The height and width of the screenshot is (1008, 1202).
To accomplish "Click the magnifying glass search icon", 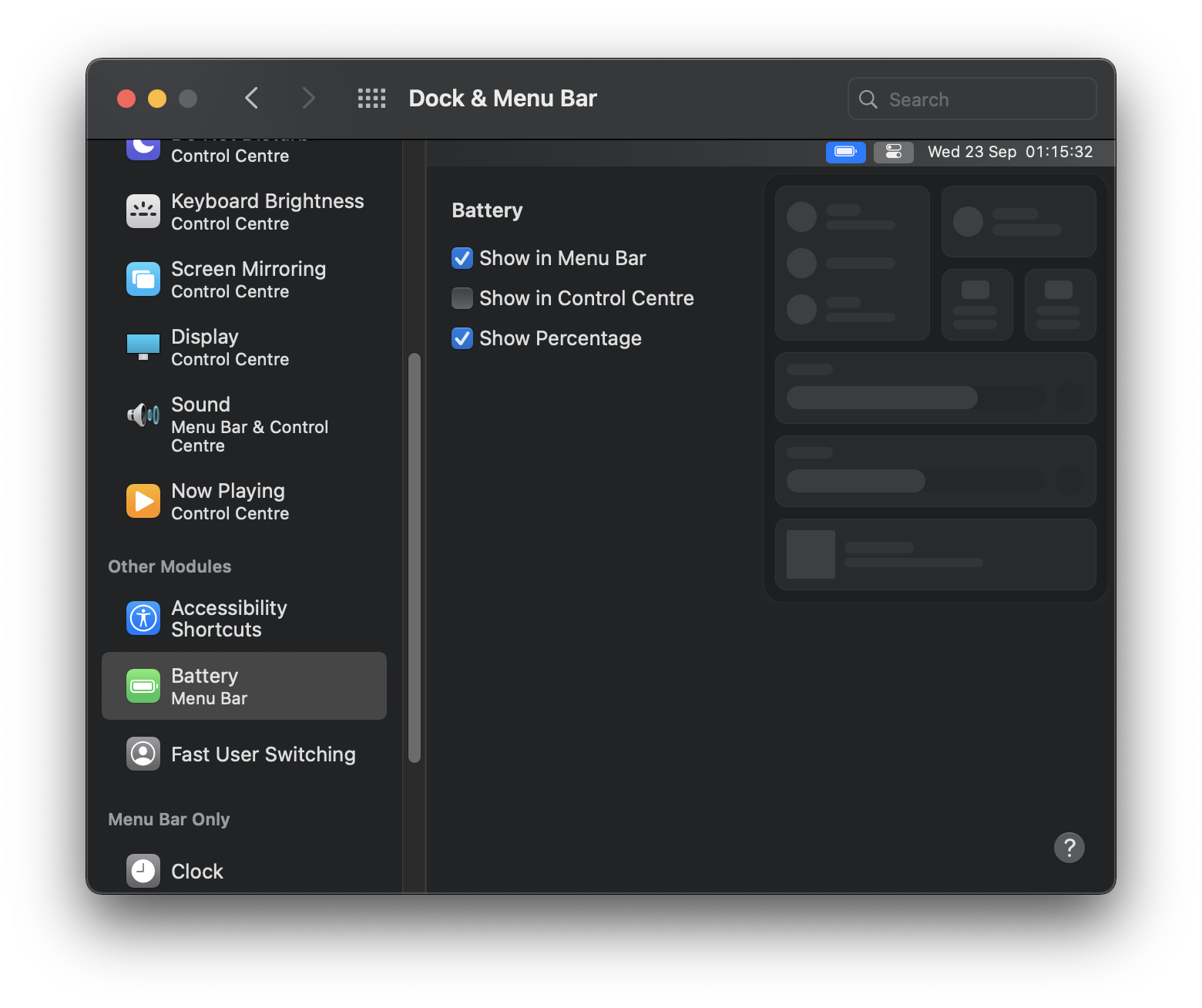I will coord(868,99).
